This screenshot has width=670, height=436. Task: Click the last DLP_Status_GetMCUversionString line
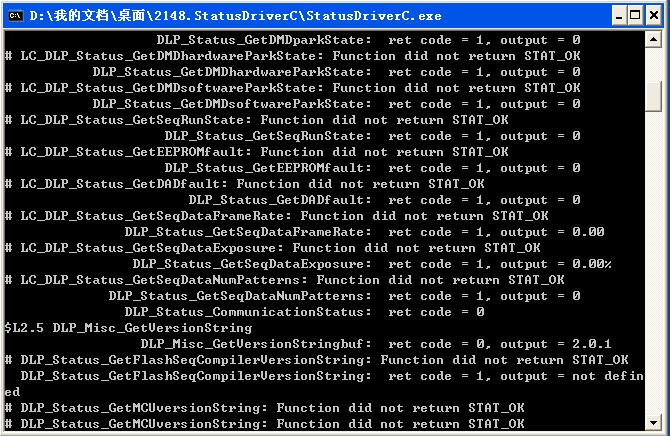[x=264, y=424]
